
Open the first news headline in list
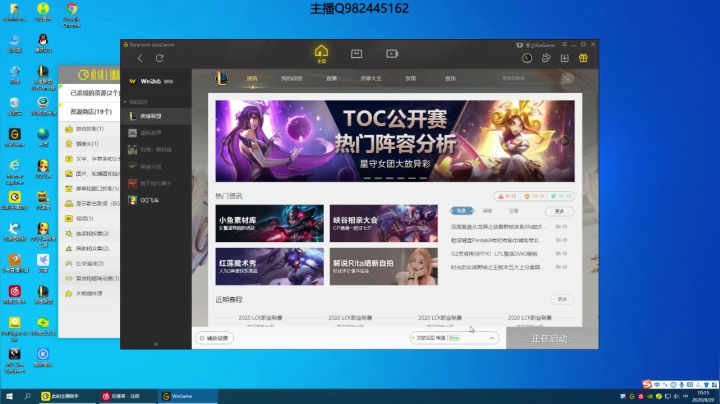pyautogui.click(x=499, y=227)
